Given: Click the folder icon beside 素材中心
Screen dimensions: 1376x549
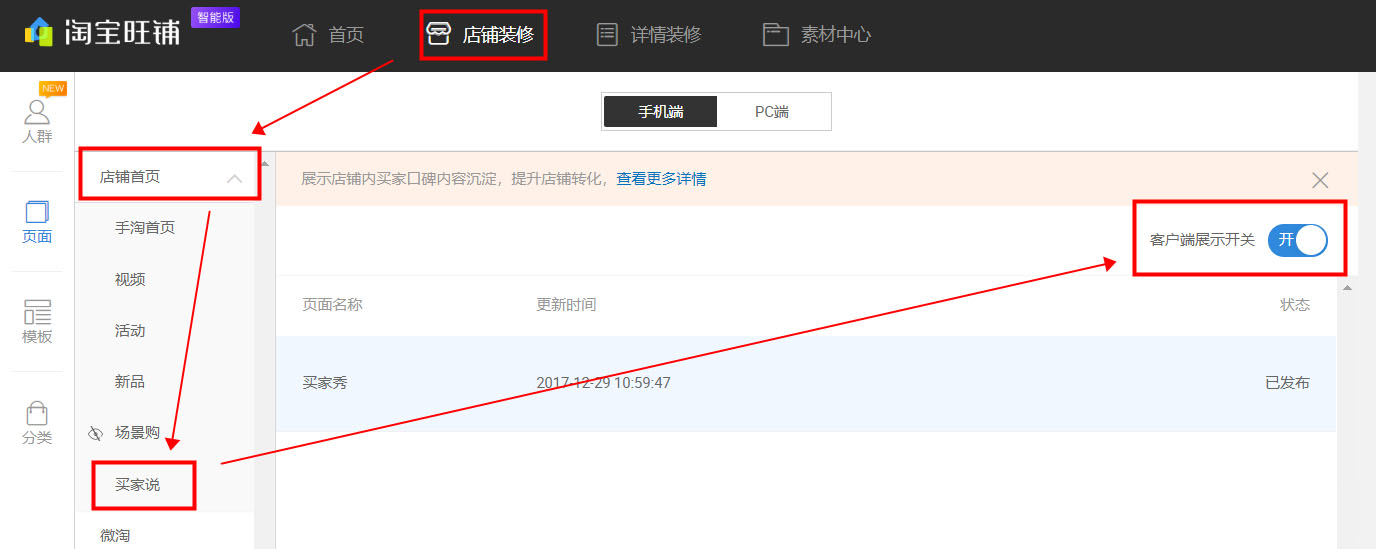Looking at the screenshot, I should 775,35.
